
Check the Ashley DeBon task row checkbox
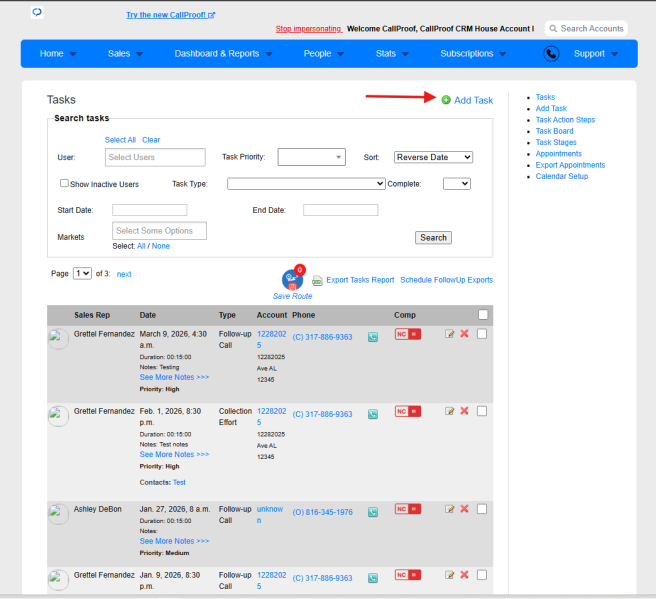482,509
